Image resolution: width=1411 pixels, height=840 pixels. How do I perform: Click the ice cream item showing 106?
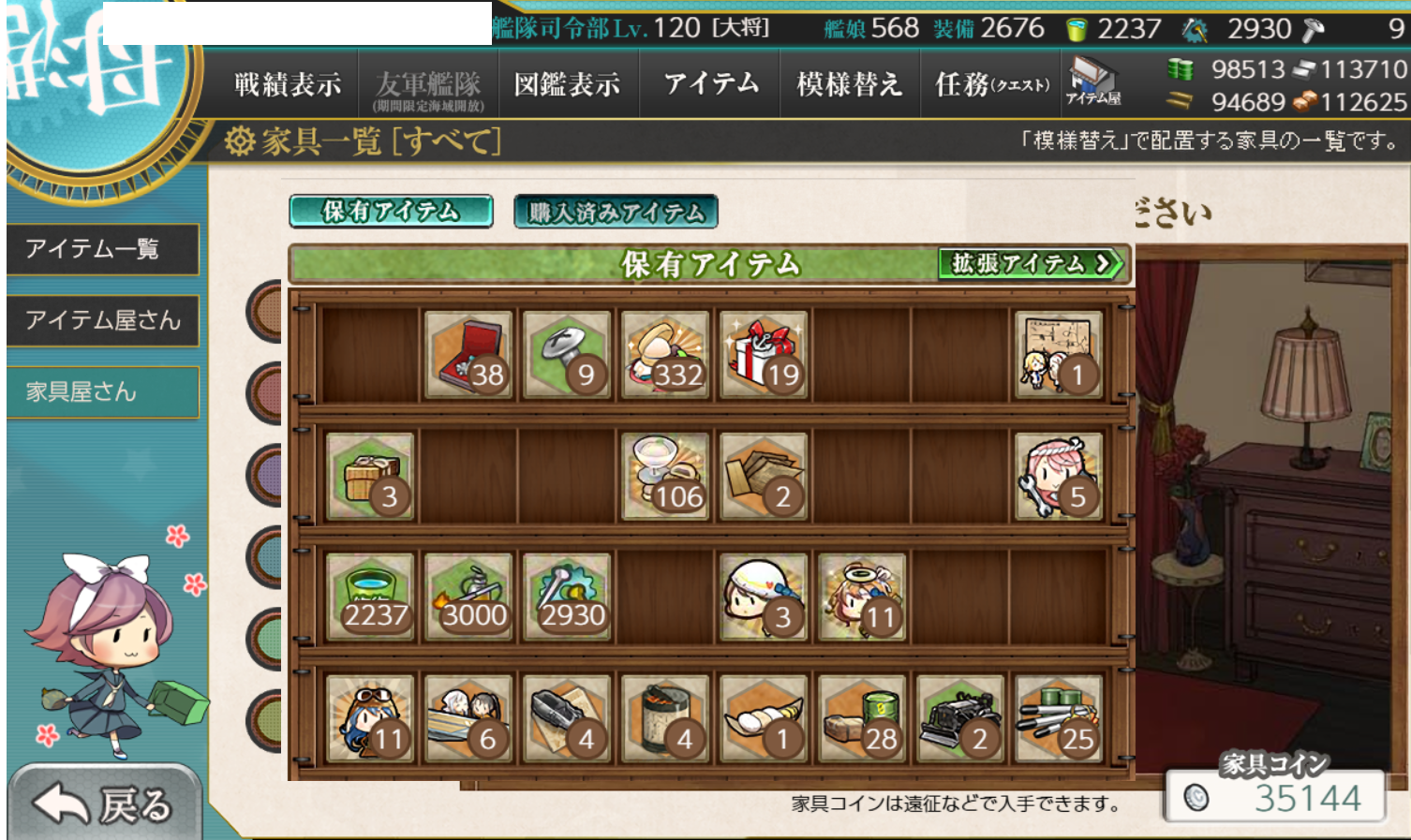665,476
